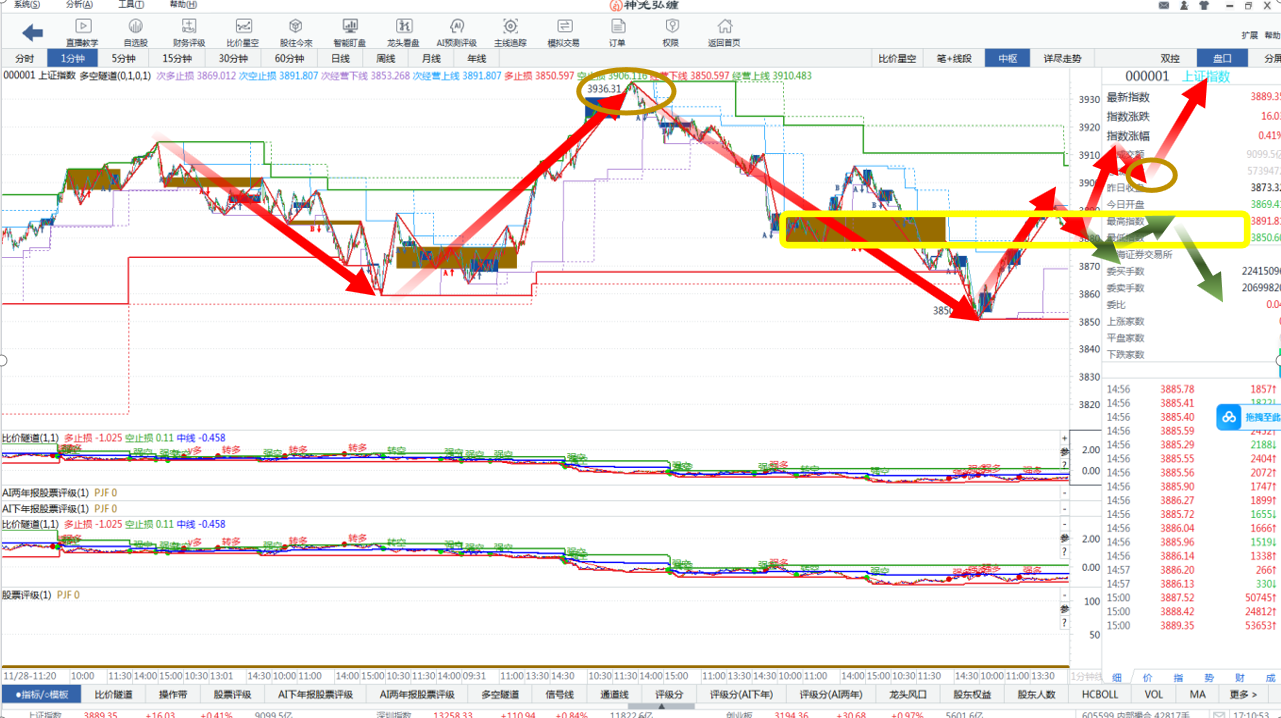Open the 自选股 watchlist icon
This screenshot has width=1281, height=718.
click(135, 32)
